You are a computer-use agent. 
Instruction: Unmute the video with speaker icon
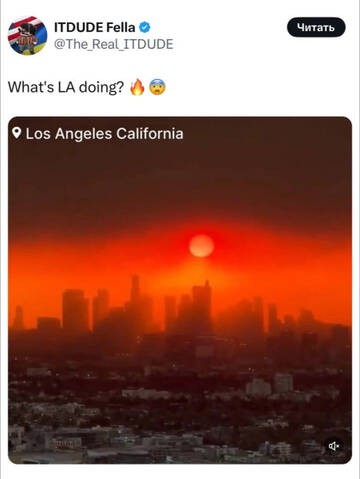pos(334,446)
